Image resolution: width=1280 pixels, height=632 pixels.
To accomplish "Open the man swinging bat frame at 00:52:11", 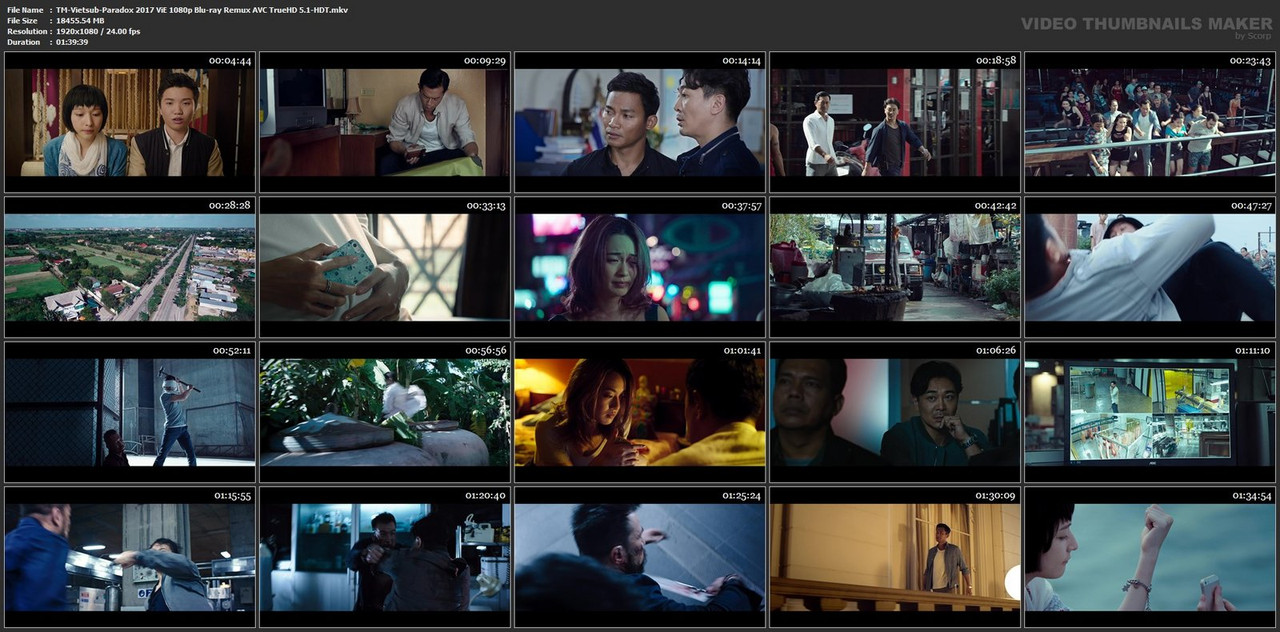I will (x=130, y=412).
